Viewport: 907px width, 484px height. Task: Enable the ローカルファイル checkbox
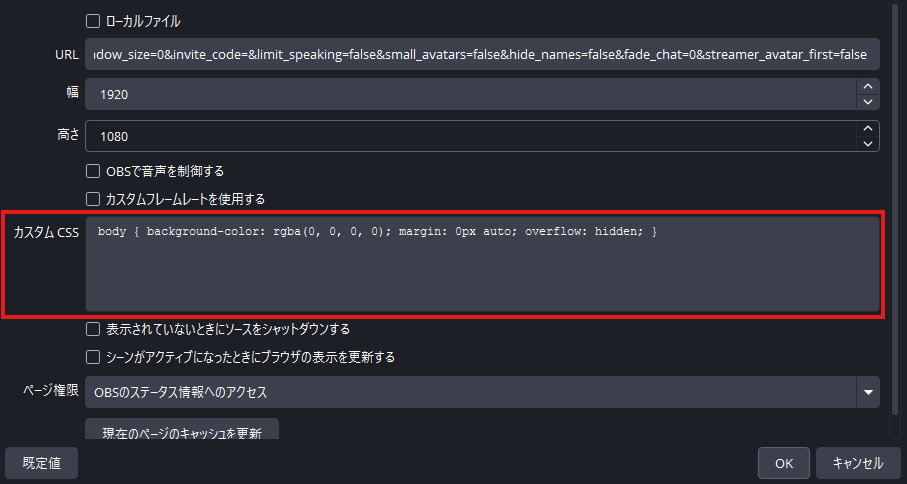(93, 21)
